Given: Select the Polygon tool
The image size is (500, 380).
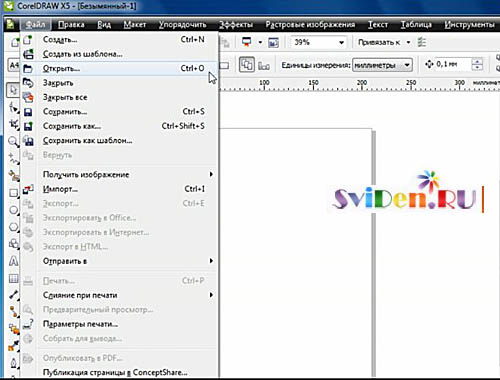Looking at the screenshot, I should coord(13,227).
